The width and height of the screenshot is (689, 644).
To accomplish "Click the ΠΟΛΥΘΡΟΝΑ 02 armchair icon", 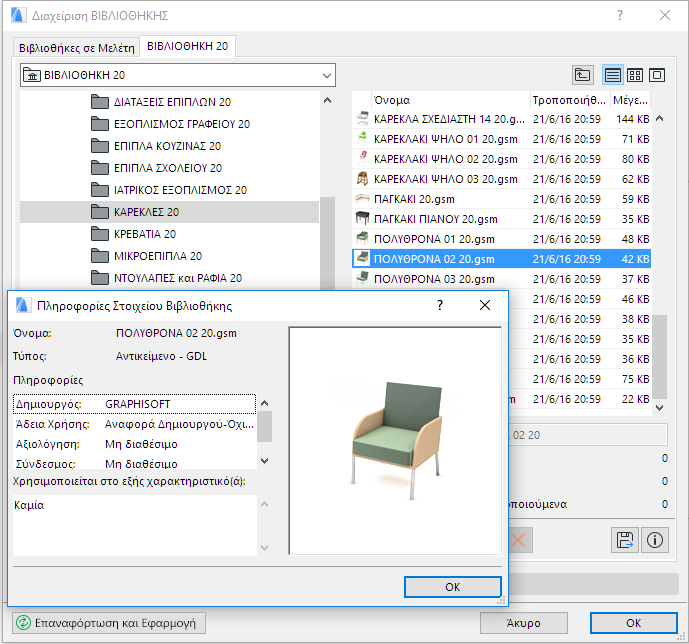I will pos(362,259).
